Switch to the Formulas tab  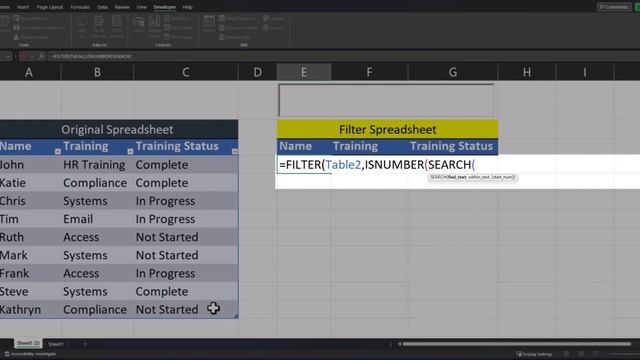80,7
